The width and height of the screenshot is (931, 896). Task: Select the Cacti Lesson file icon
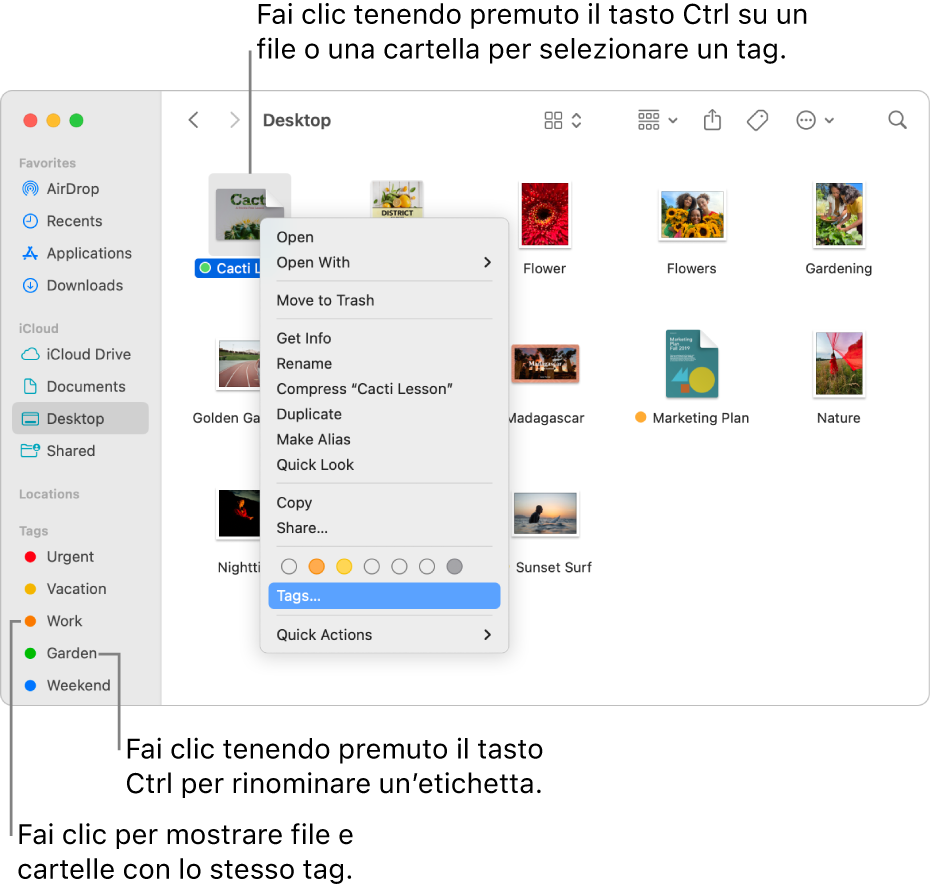coord(238,215)
